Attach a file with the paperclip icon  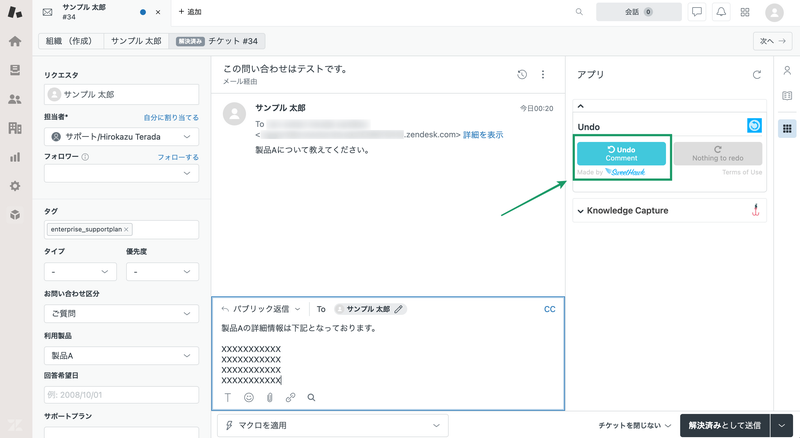point(269,398)
